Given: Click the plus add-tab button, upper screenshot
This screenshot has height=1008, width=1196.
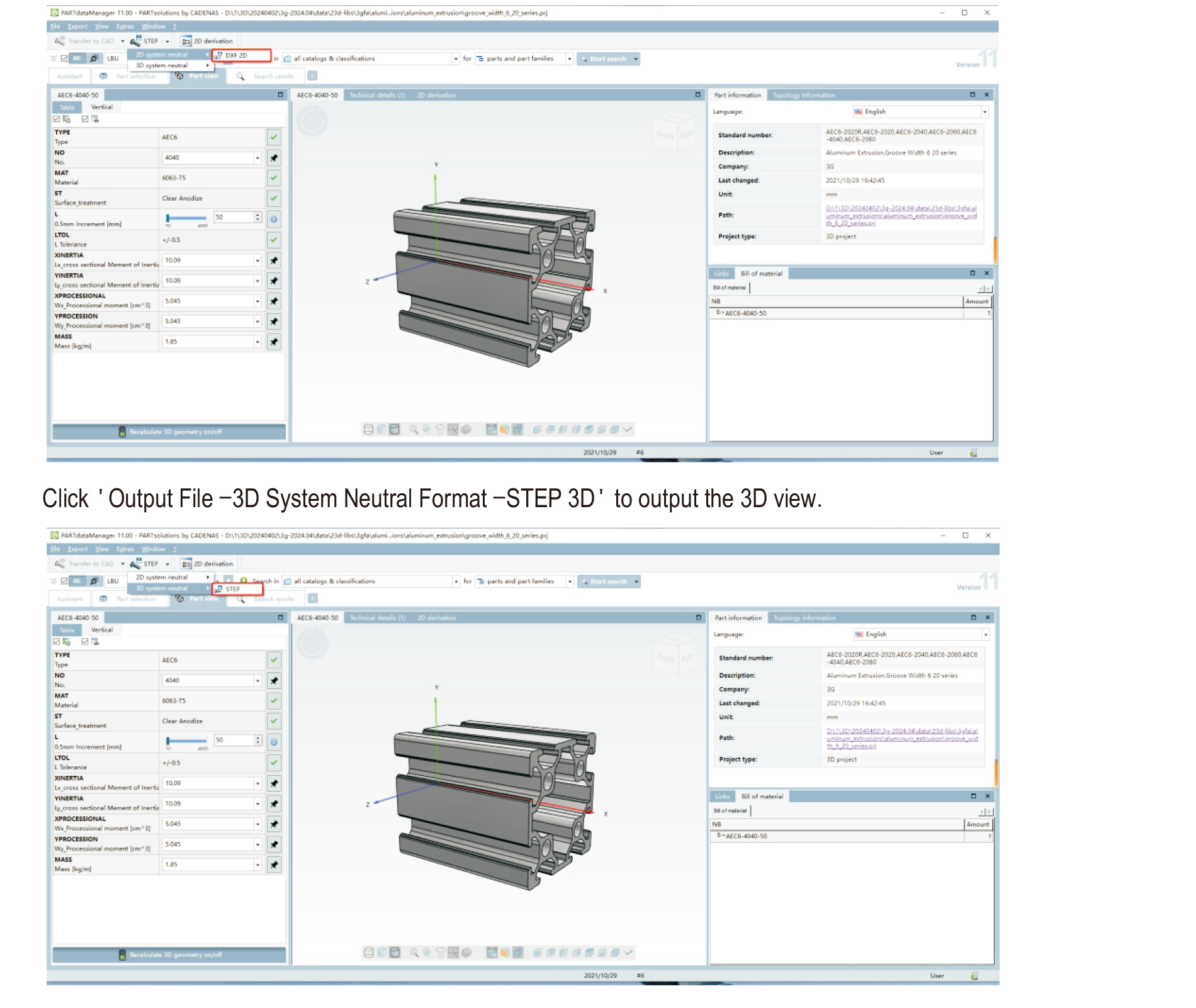Looking at the screenshot, I should (x=312, y=76).
